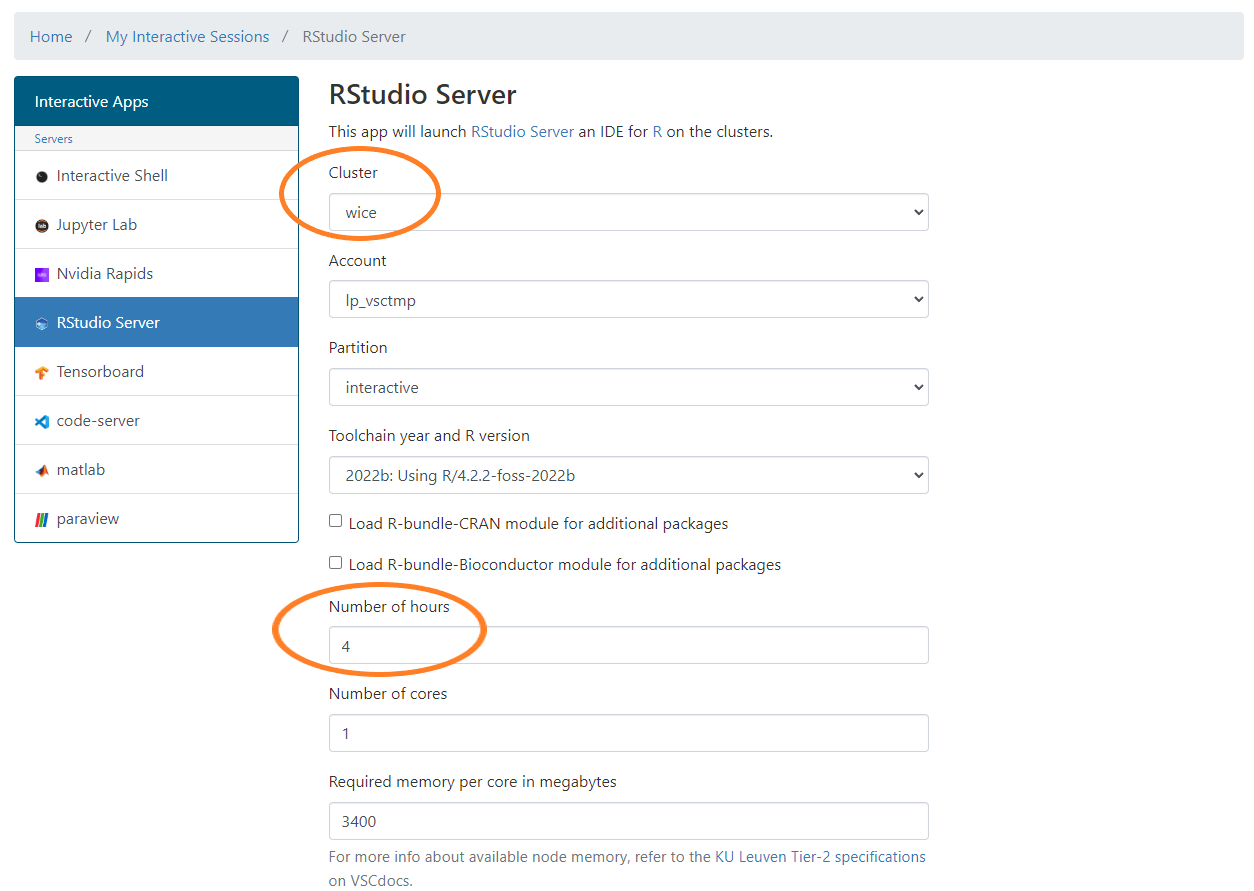Expand Toolchain year and R version dropdown
The image size is (1254, 891).
point(628,475)
